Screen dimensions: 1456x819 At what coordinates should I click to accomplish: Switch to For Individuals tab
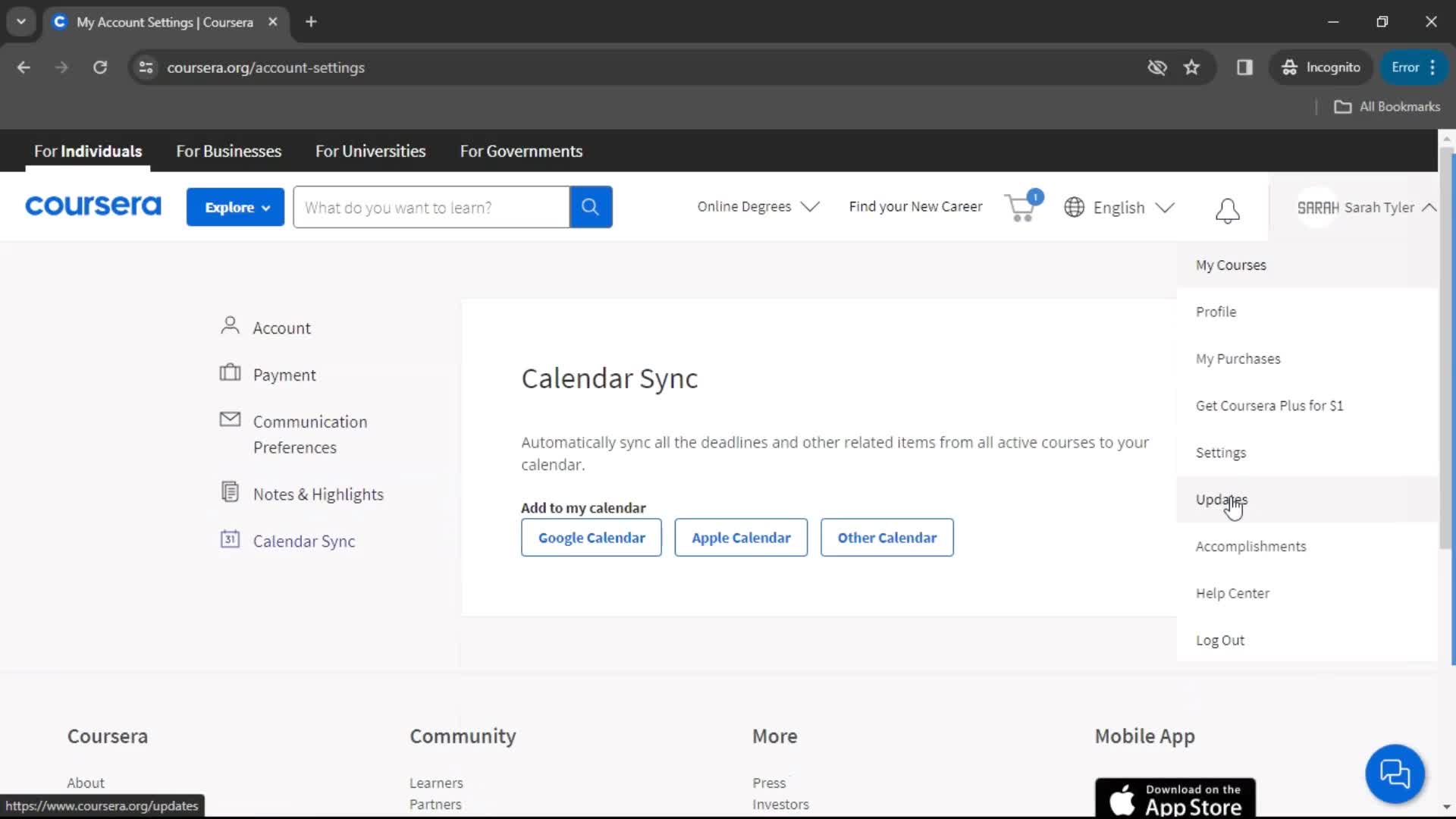(88, 151)
